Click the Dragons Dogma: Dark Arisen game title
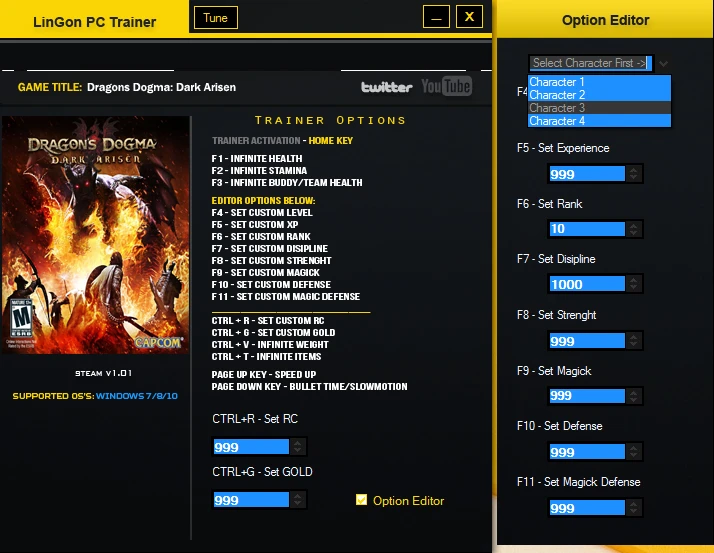Image resolution: width=714 pixels, height=553 pixels. [x=161, y=87]
